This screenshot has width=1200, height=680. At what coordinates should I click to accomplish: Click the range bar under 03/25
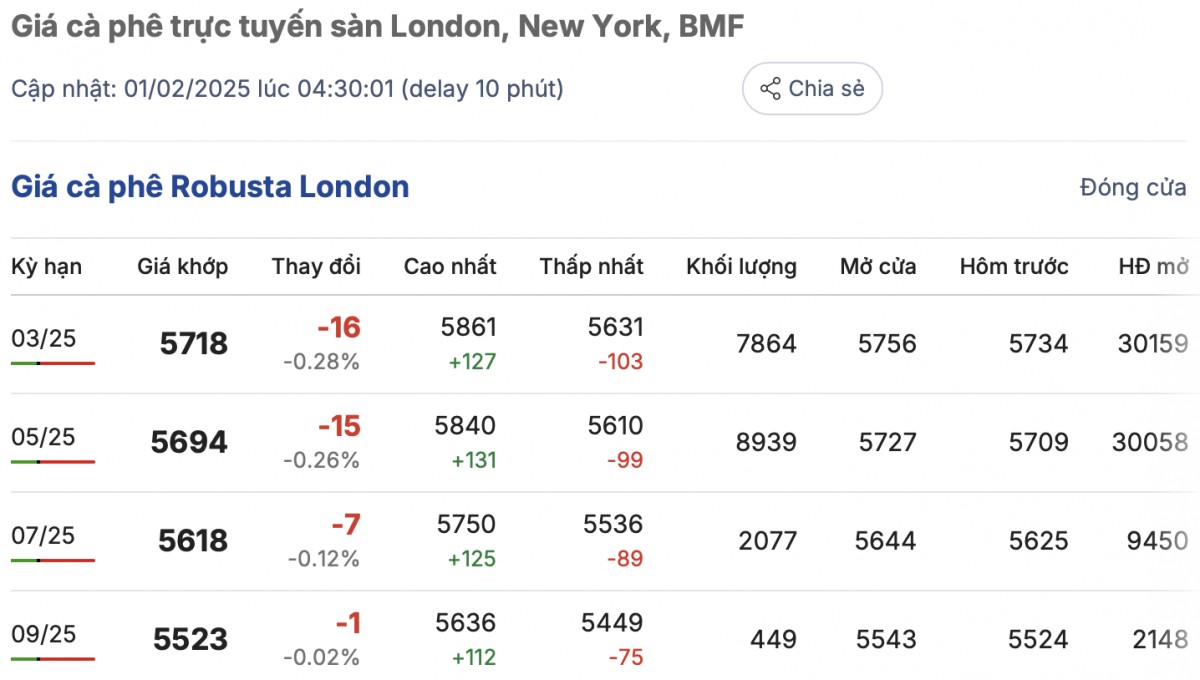coord(53,363)
